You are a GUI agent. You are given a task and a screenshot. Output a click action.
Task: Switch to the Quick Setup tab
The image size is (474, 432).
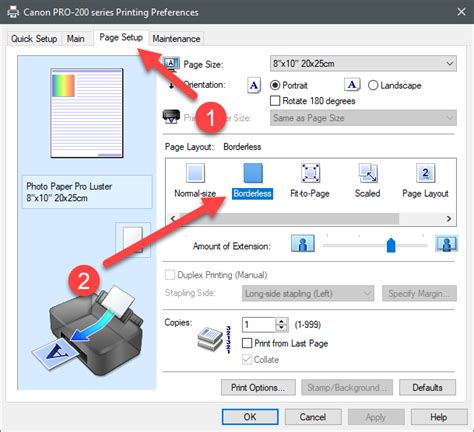pyautogui.click(x=34, y=39)
